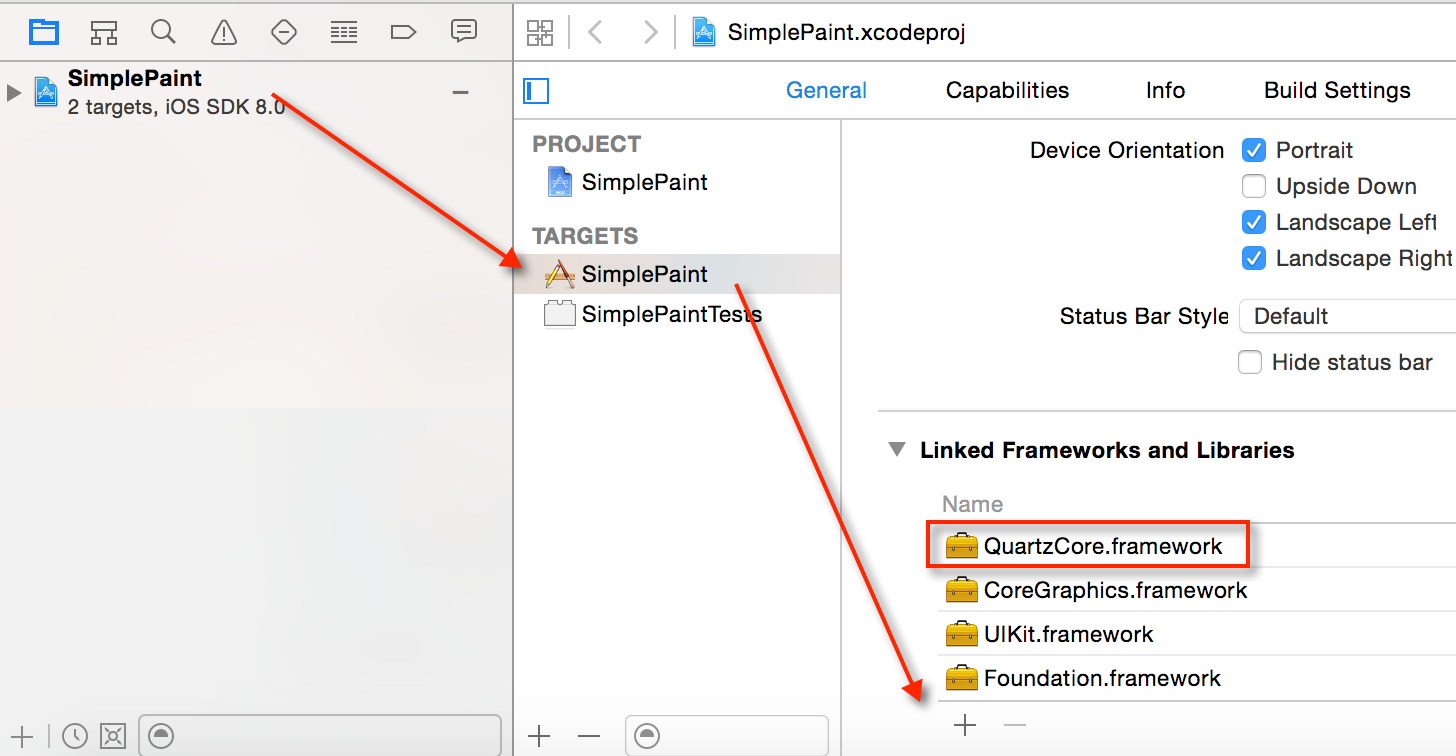Switch to the General tab

(x=826, y=90)
